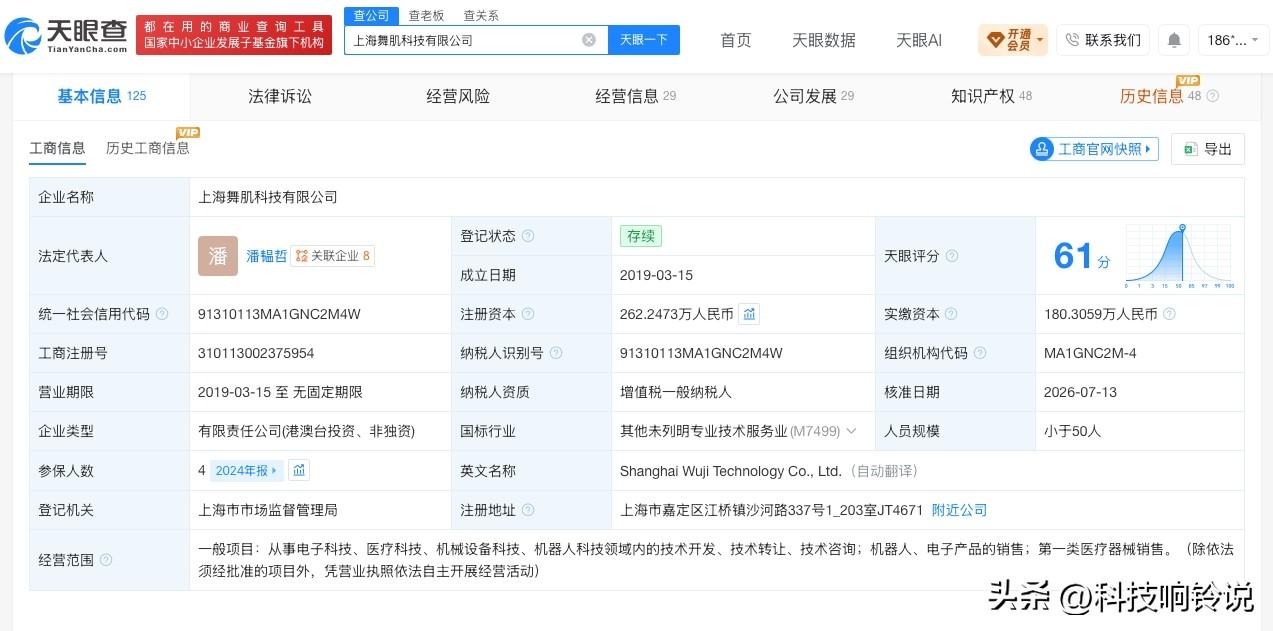Image resolution: width=1273 pixels, height=631 pixels.
Task: Click the 导出 export button
Action: coord(1208,149)
